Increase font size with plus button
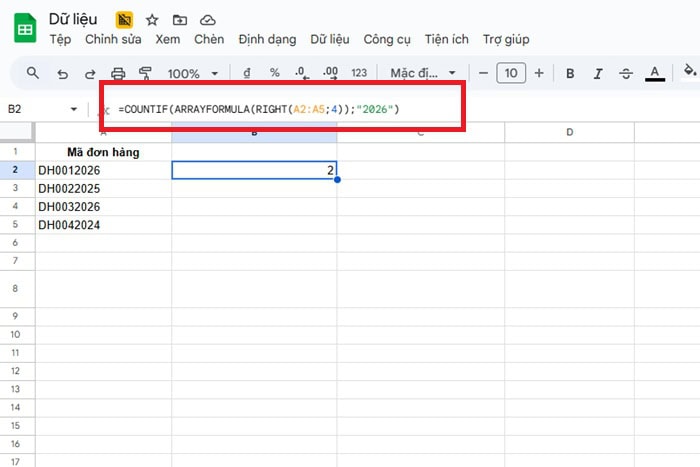Image resolution: width=700 pixels, height=467 pixels. pyautogui.click(x=539, y=73)
